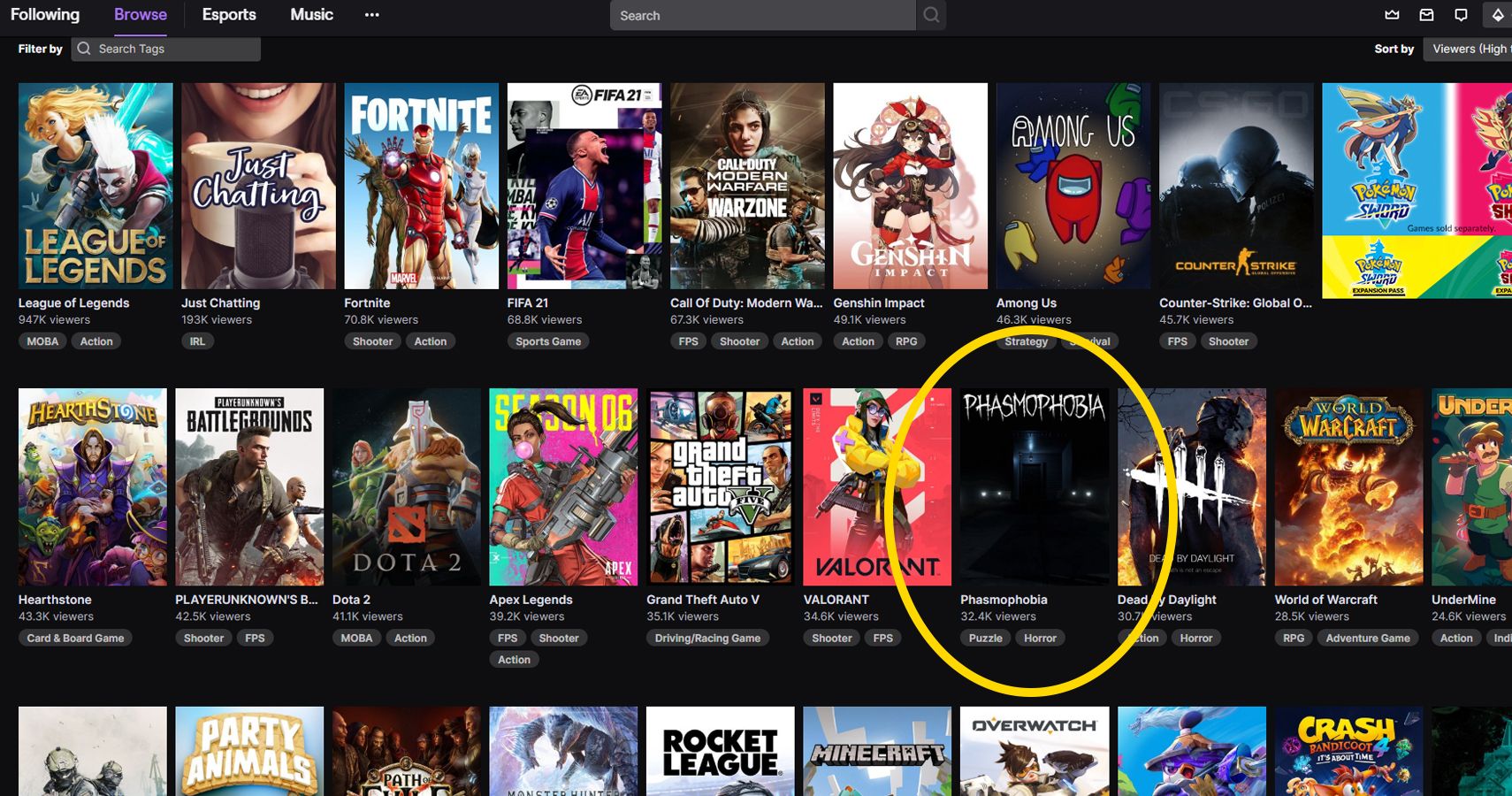Click the Get Bits diamond icon

tap(1498, 15)
